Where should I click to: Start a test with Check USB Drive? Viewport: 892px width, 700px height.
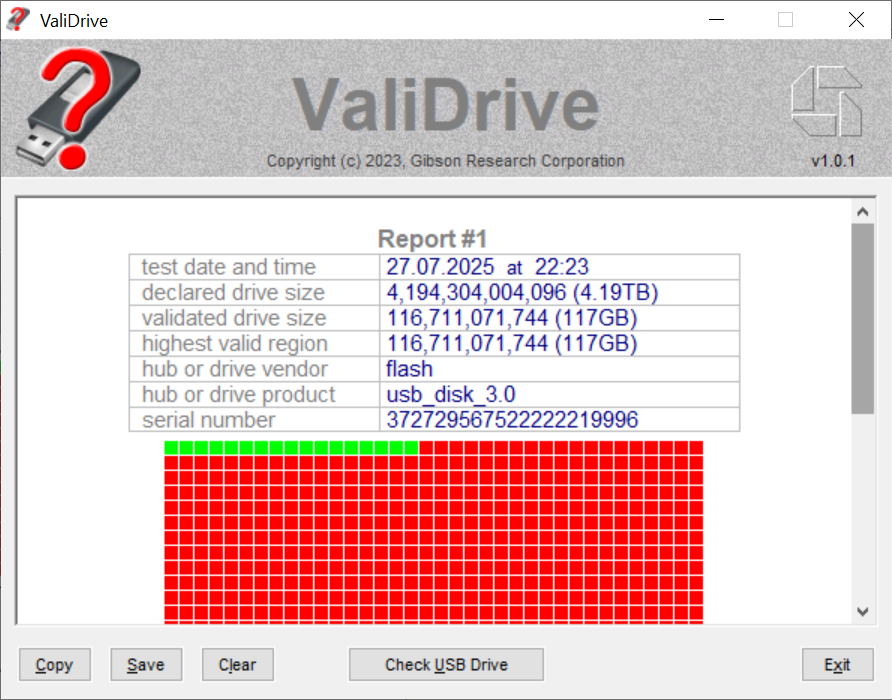(446, 664)
